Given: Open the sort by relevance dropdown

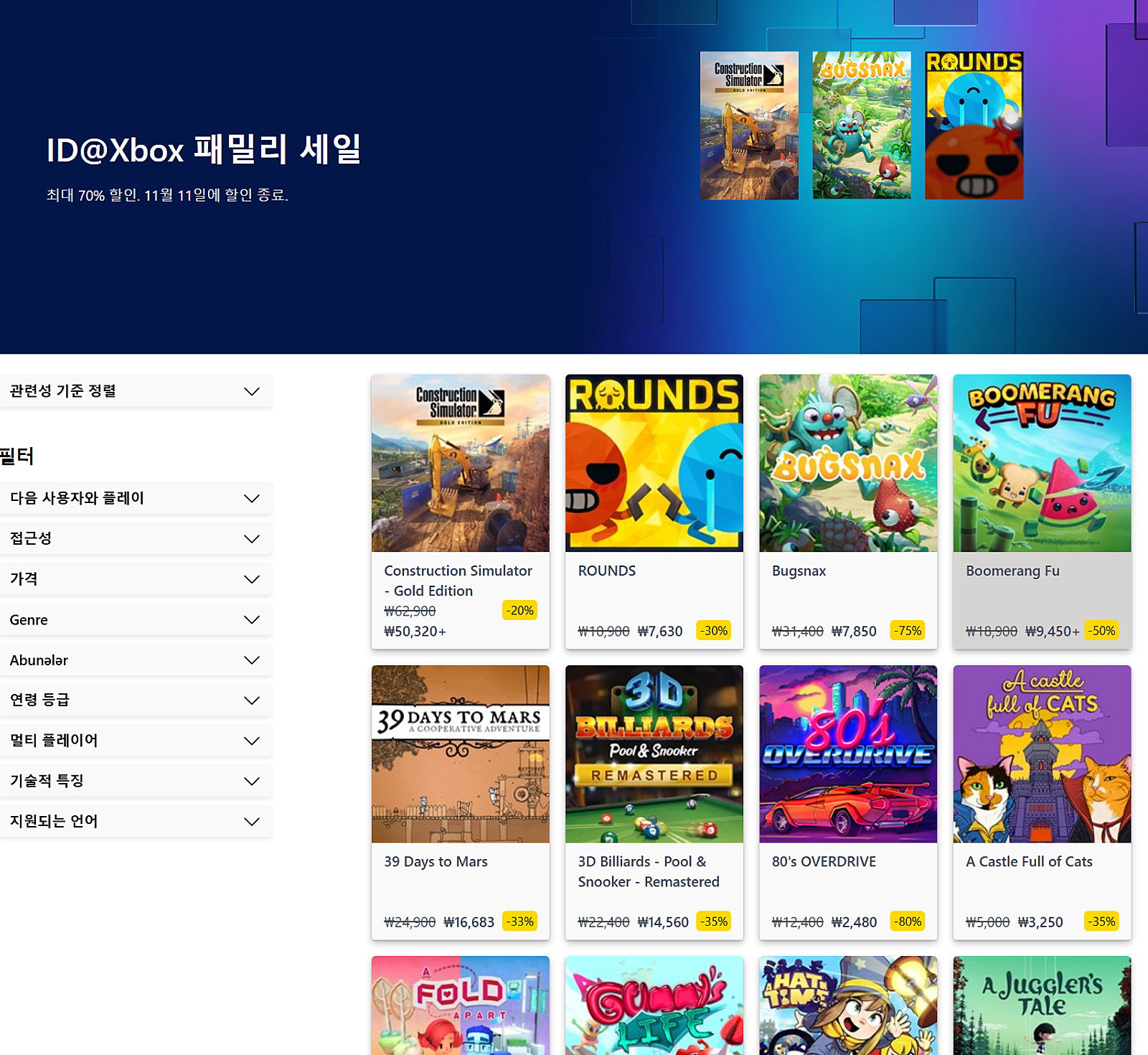Looking at the screenshot, I should (135, 391).
